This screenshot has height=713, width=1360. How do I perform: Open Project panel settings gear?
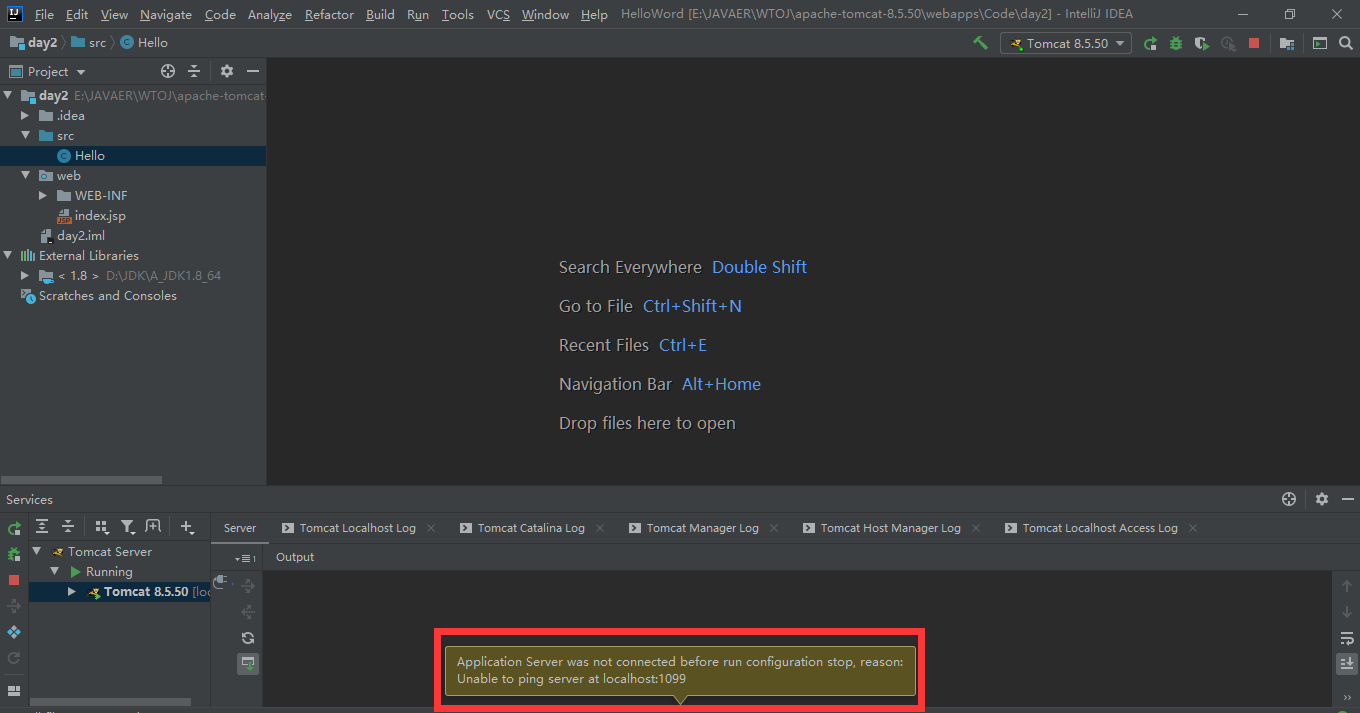(227, 72)
